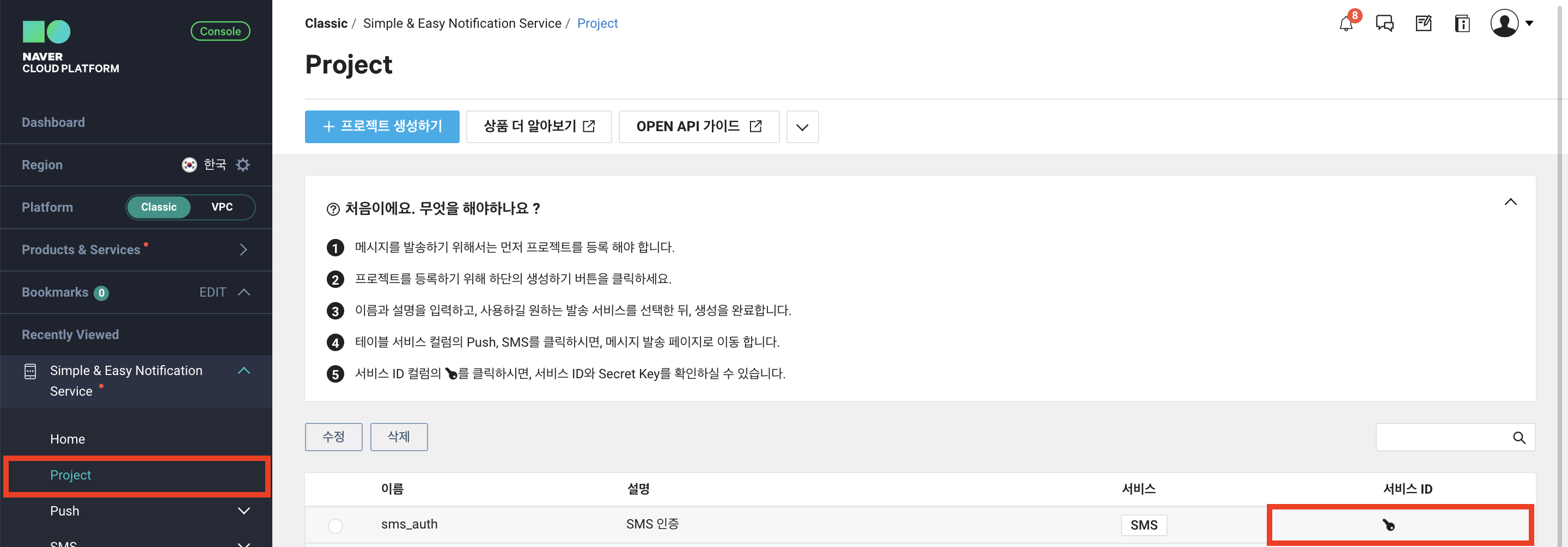Viewport: 1568px width, 547px height.
Task: Open the more options dropdown next to OPEN API guide
Action: [802, 127]
